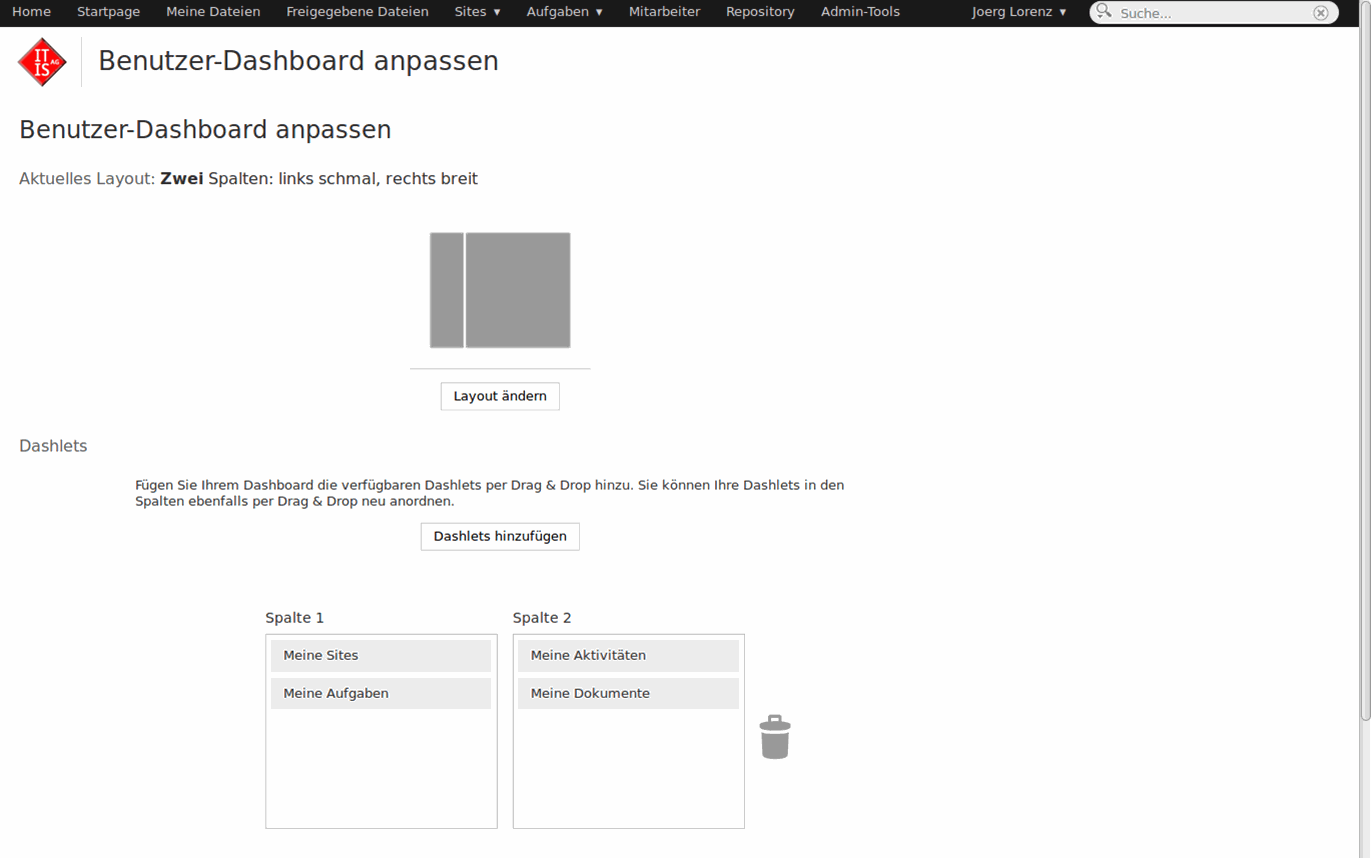Viewport: 1371px width, 858px height.
Task: Click the Spalte 1 label
Action: 295,618
